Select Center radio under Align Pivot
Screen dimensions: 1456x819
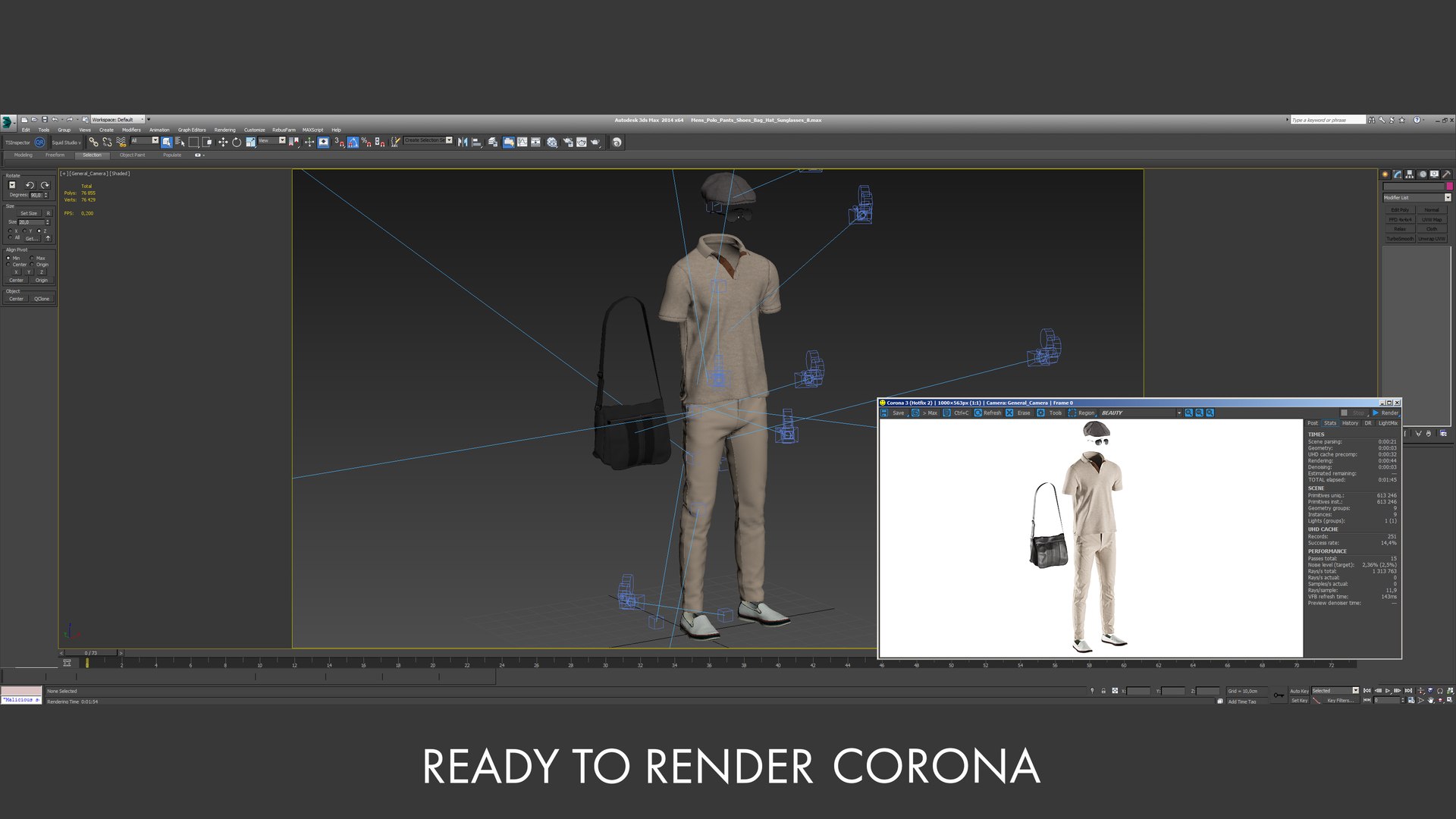click(x=8, y=265)
